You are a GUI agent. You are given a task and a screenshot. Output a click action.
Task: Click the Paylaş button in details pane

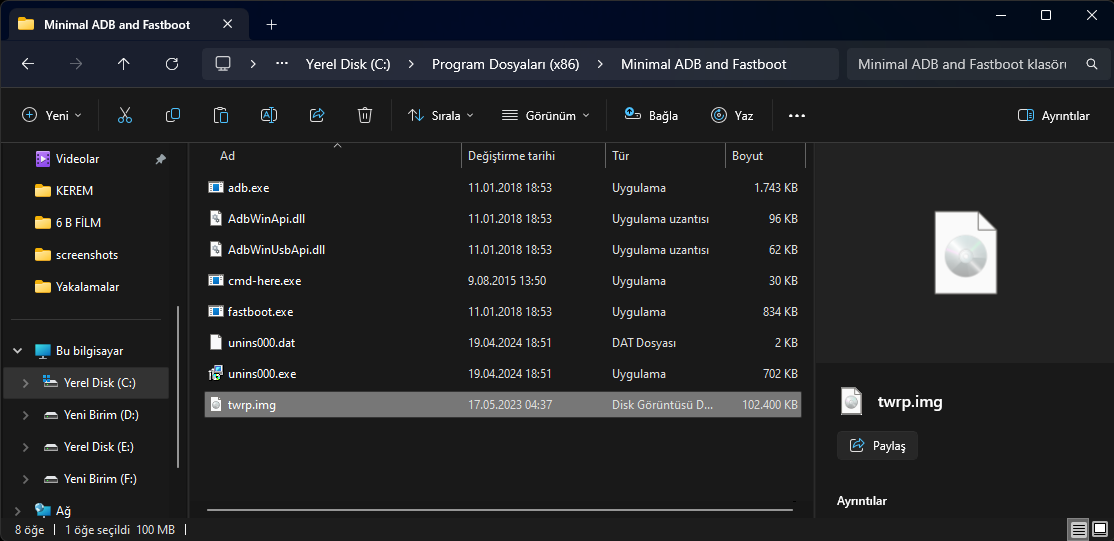pos(877,446)
